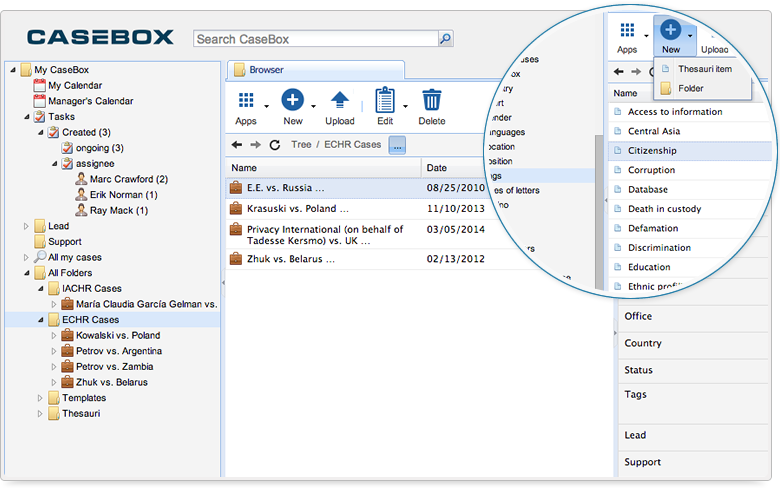Click Office filter section
The width and height of the screenshot is (780, 500).
coord(693,316)
